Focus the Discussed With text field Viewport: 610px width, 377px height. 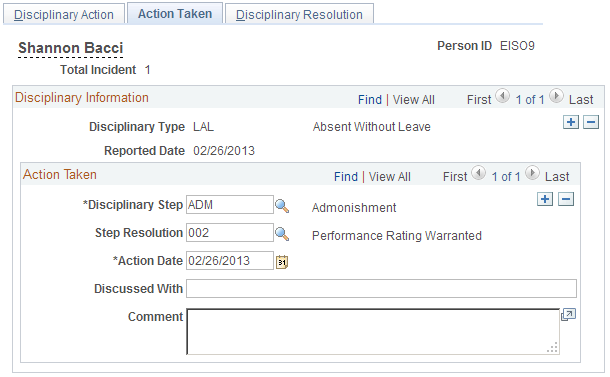[x=381, y=288]
